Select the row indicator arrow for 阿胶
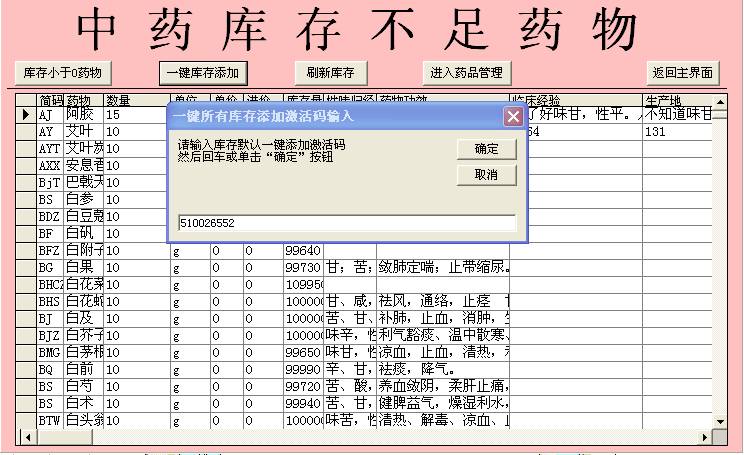Viewport: 744px width, 455px height. (26, 114)
